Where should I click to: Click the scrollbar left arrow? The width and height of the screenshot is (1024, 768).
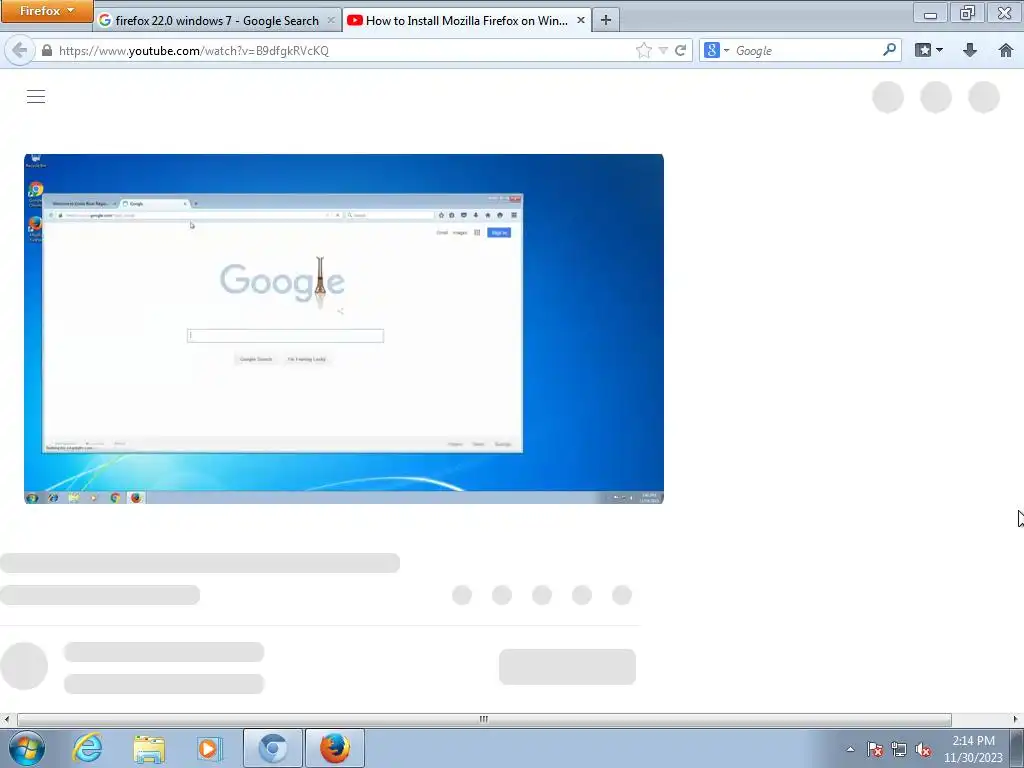tap(7, 719)
